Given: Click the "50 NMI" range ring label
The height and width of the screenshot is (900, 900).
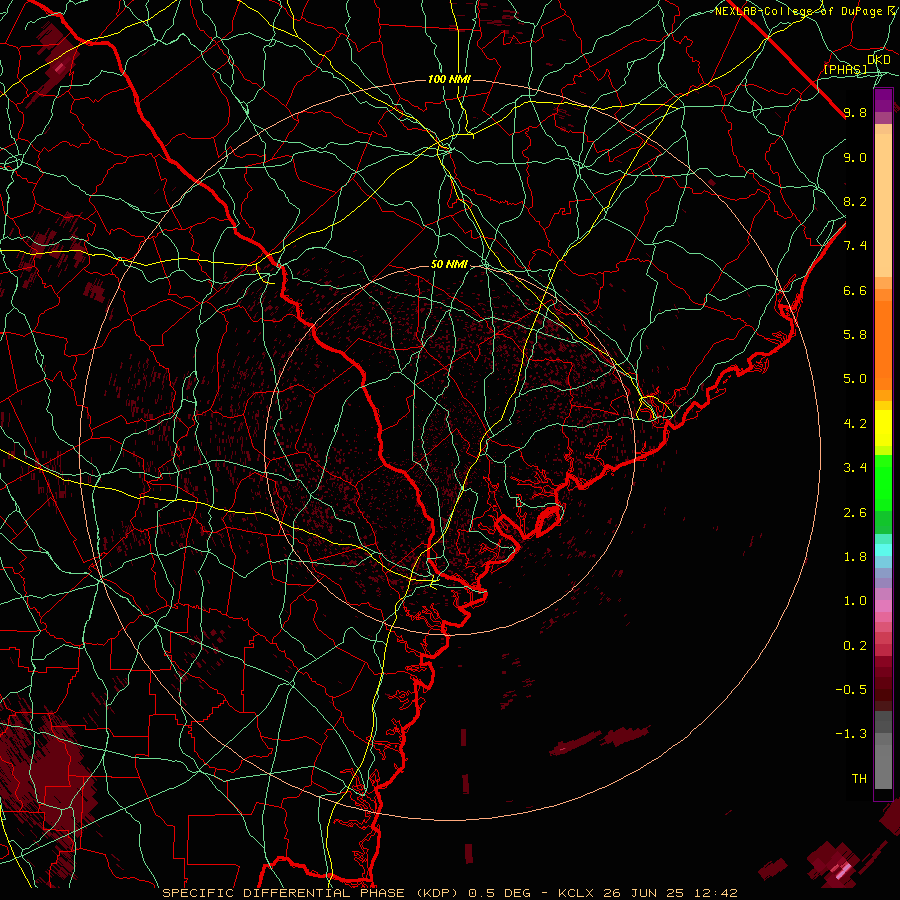Looking at the screenshot, I should tap(449, 265).
